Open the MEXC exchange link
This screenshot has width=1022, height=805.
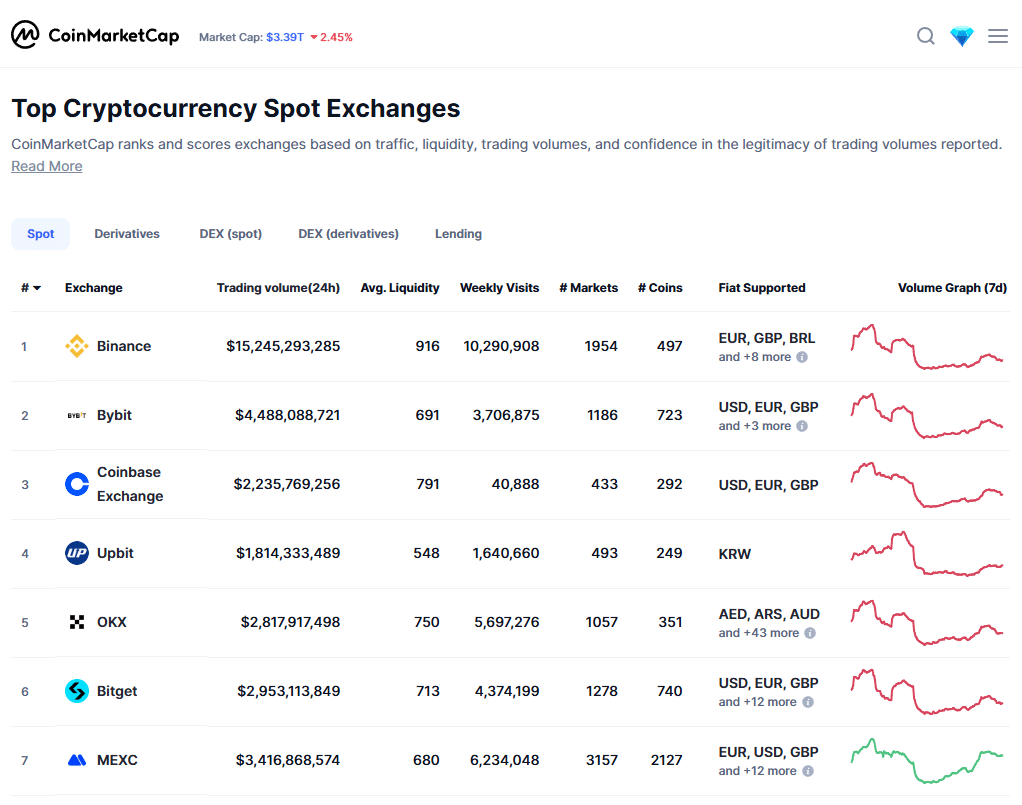coord(117,760)
